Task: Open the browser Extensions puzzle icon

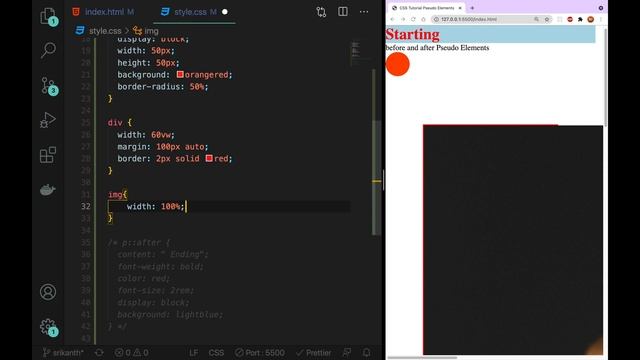Action: [x=580, y=19]
